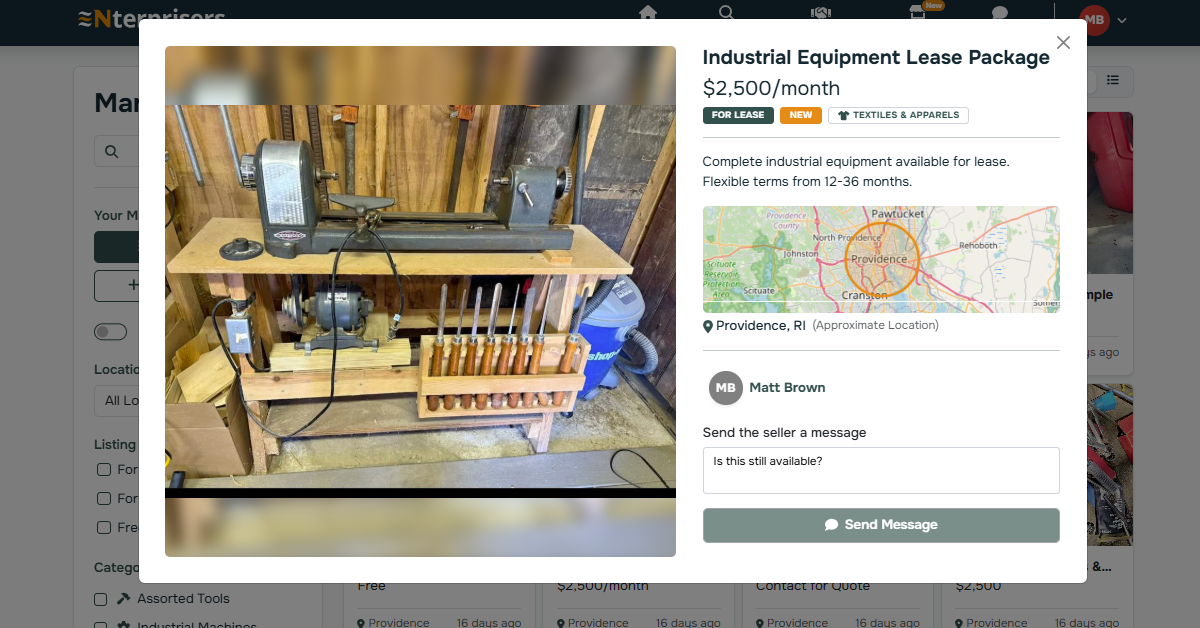
Task: Open the Providence location map
Action: point(880,259)
